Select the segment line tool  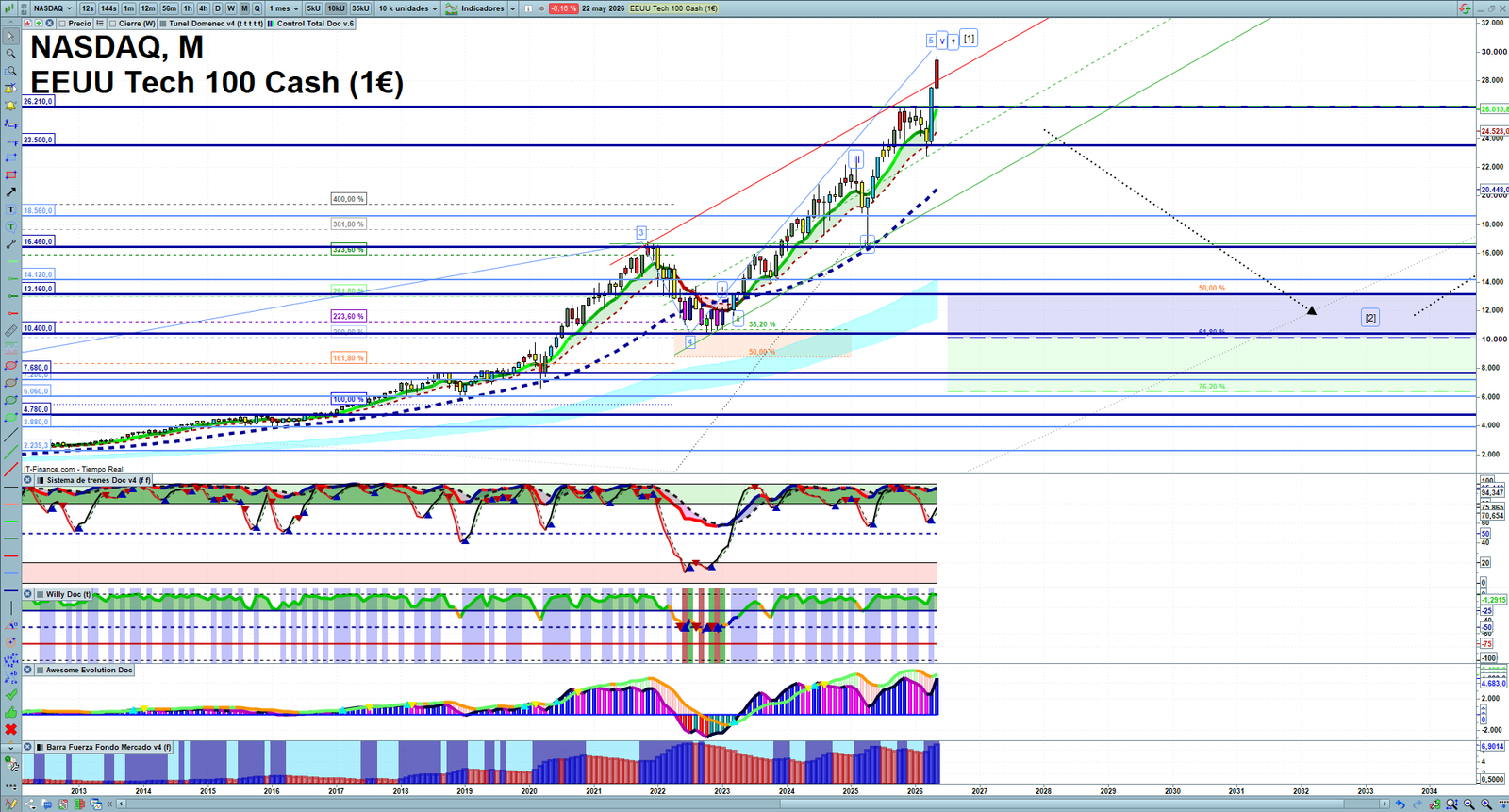pos(10,244)
